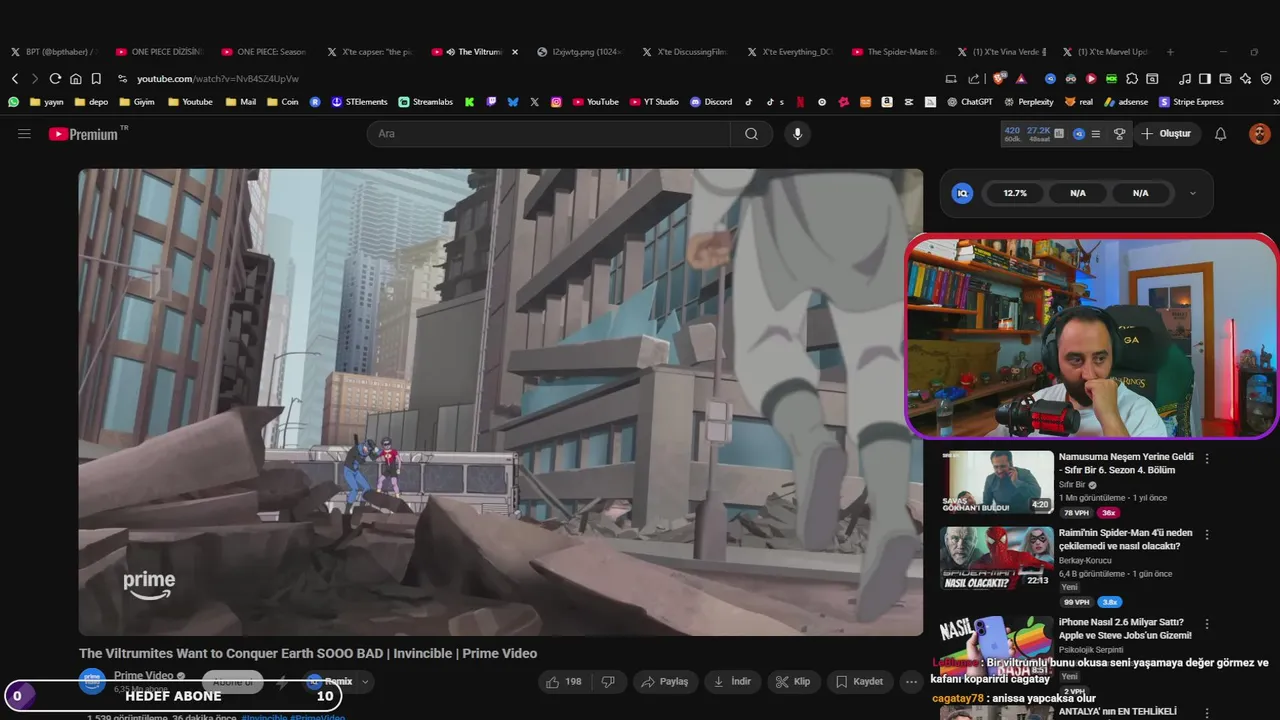Open the browser home page icon

click(x=76, y=78)
